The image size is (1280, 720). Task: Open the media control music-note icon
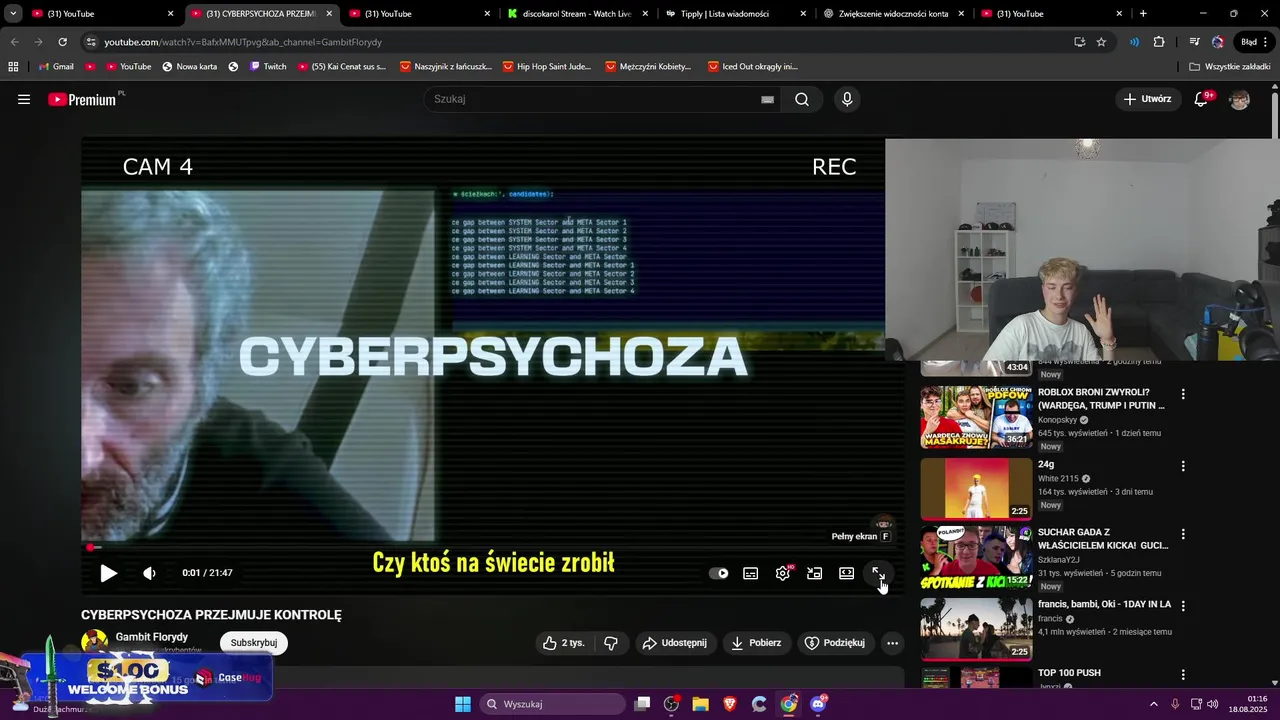coord(1194,42)
